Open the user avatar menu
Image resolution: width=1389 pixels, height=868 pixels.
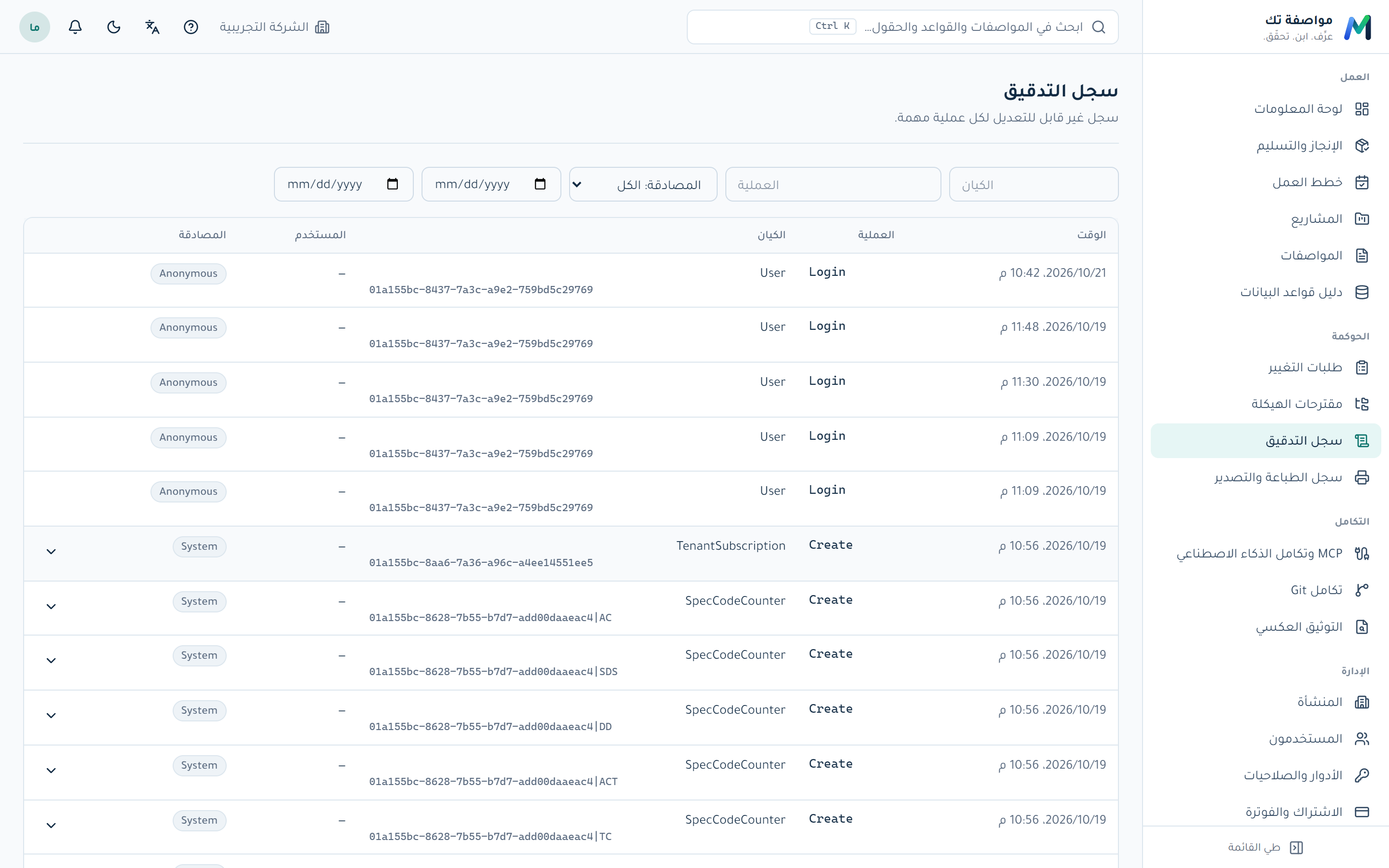point(34,27)
